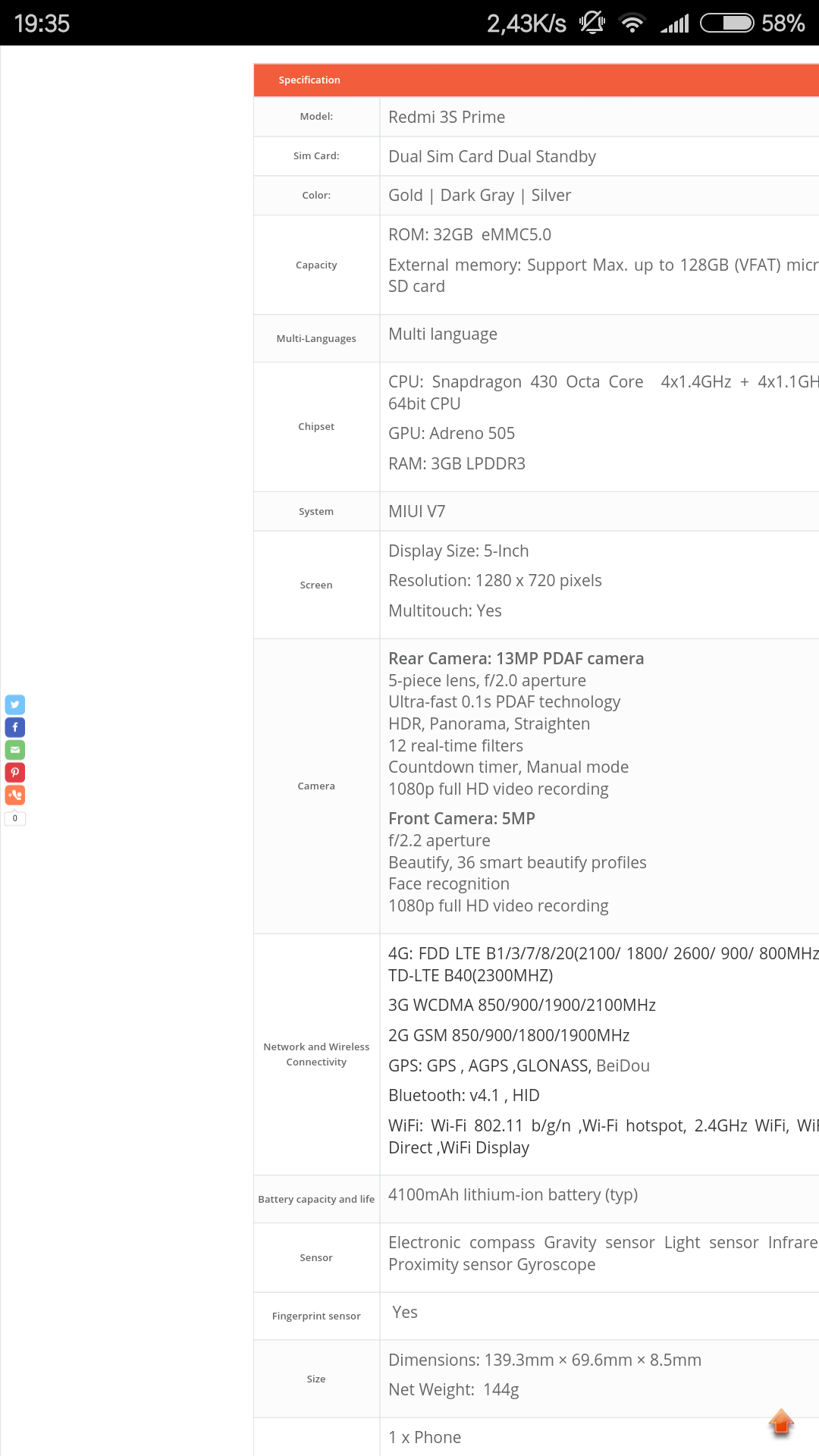
Task: Tap the "Capacity" row label
Action: coord(316,265)
